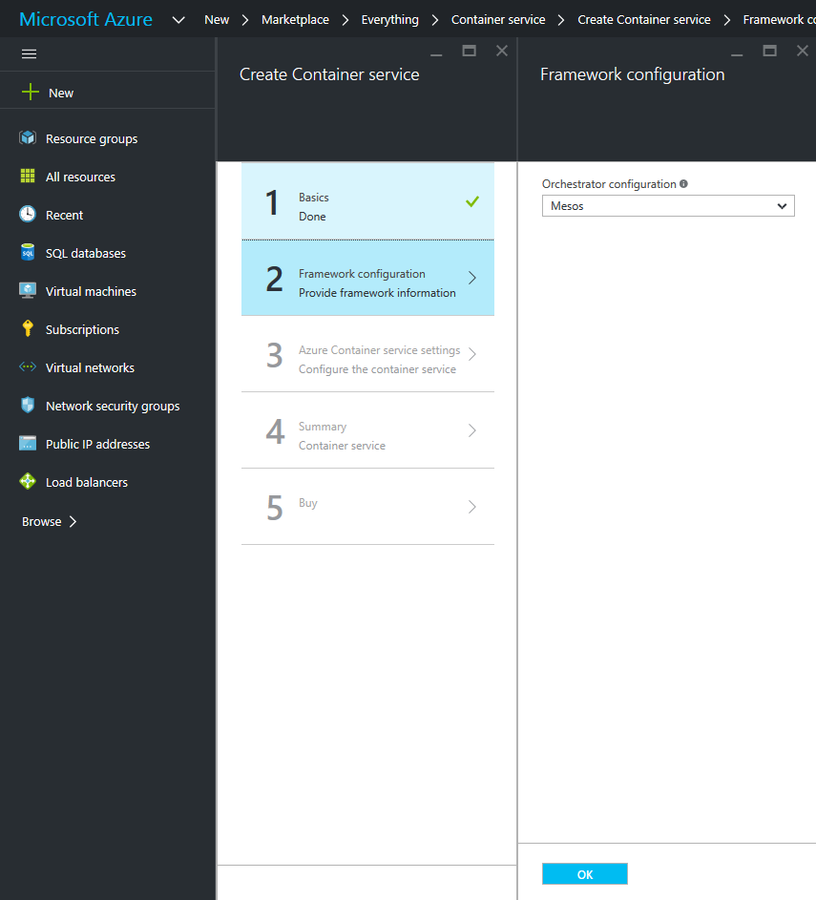The width and height of the screenshot is (816, 900).
Task: Click the All resources grid icon
Action: point(28,176)
